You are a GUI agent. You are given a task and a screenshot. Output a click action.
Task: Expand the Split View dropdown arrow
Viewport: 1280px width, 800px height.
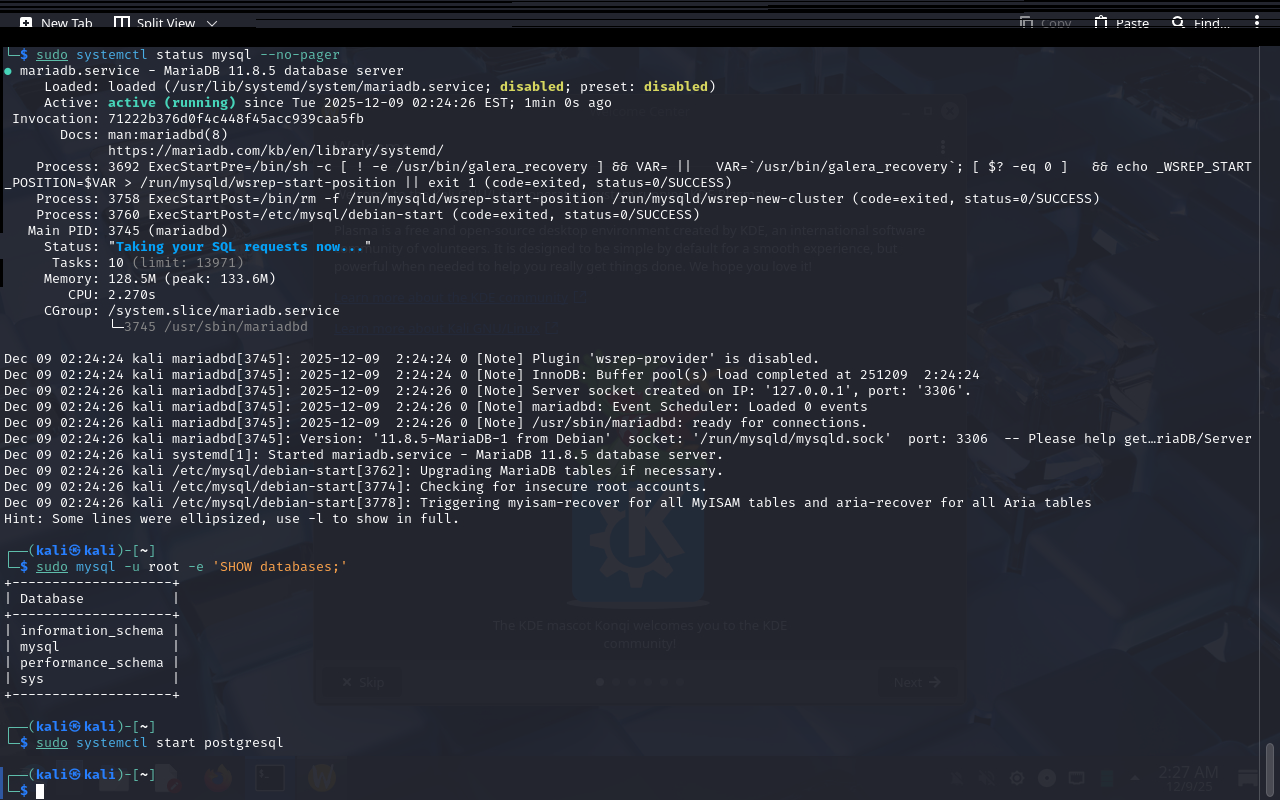tap(212, 23)
